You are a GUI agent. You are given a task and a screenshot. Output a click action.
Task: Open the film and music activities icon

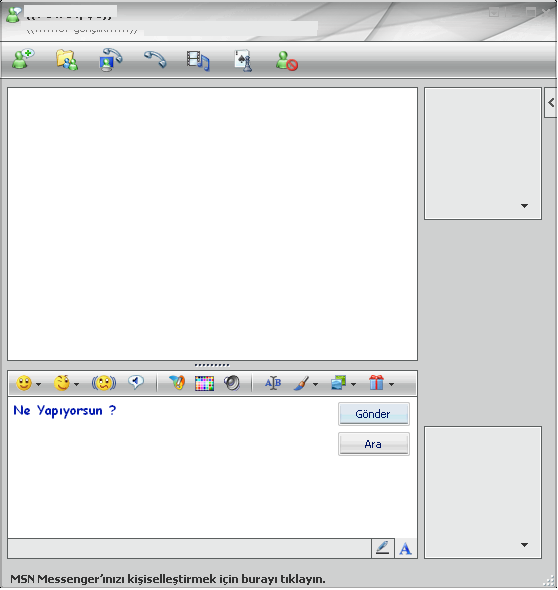[198, 61]
